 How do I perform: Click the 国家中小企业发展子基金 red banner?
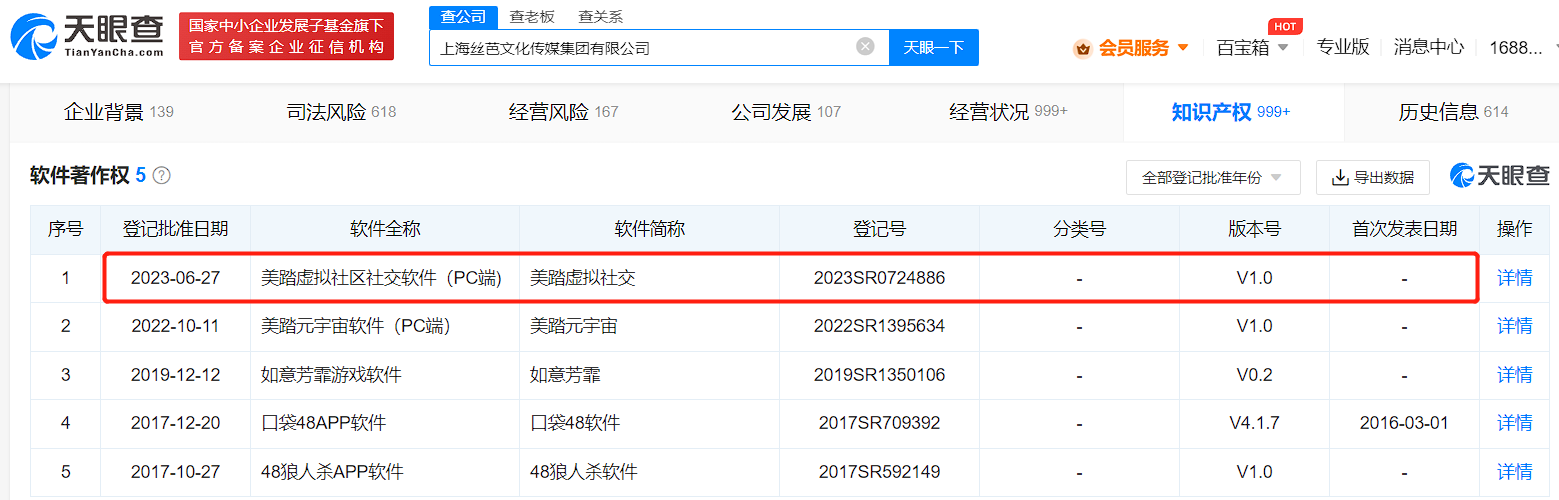[x=286, y=36]
